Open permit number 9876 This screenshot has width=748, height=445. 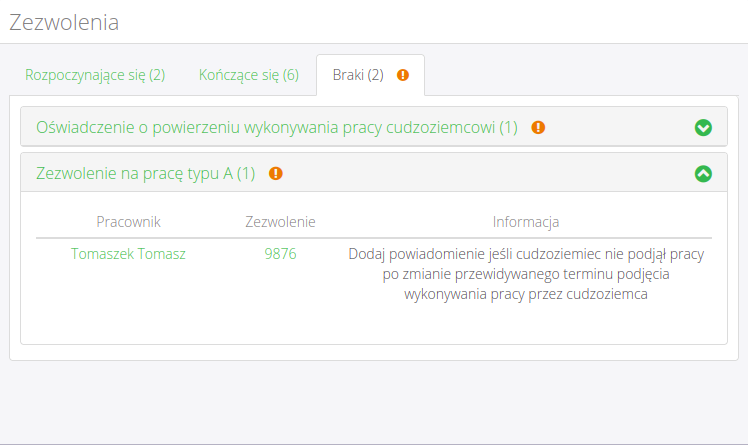point(280,254)
